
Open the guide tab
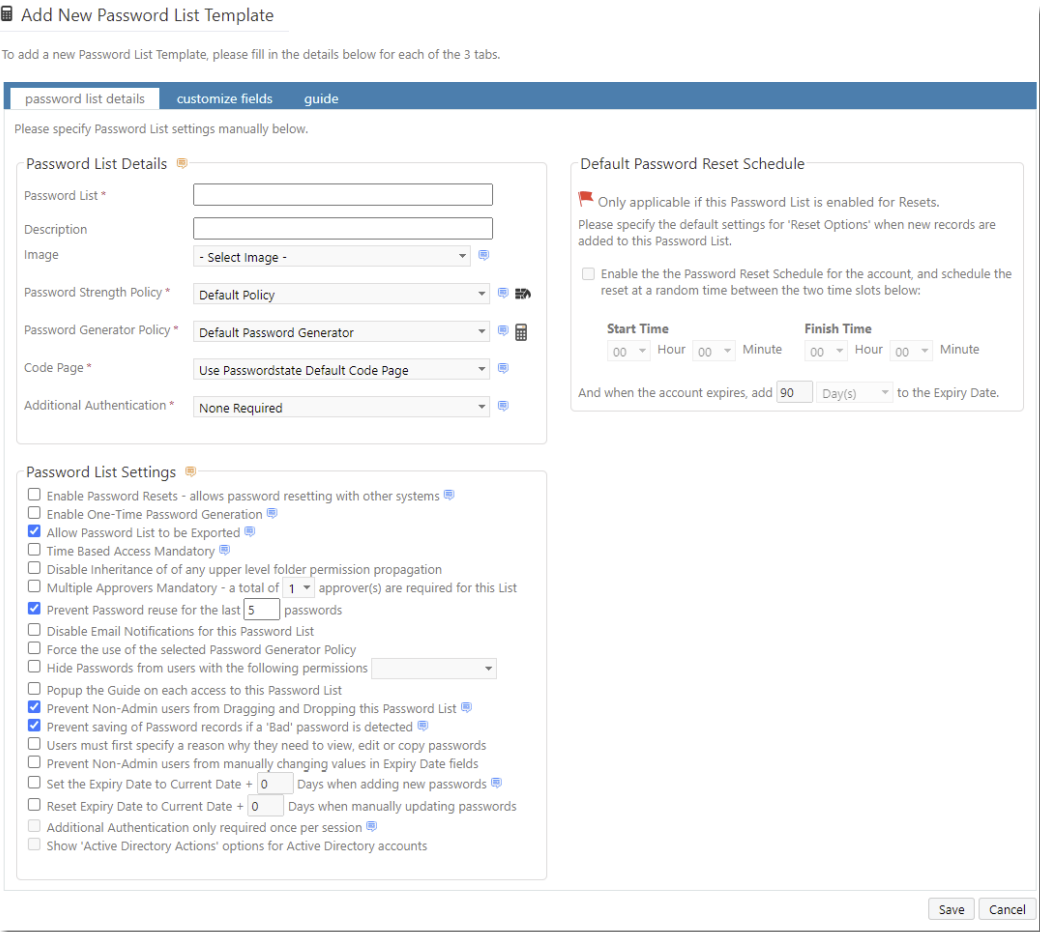[x=321, y=99]
